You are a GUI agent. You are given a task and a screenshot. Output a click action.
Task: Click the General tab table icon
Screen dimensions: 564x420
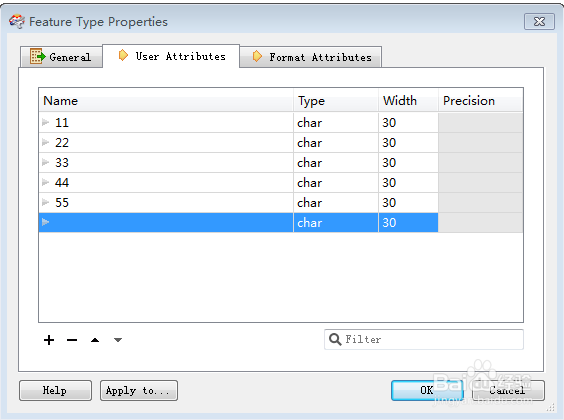click(38, 56)
